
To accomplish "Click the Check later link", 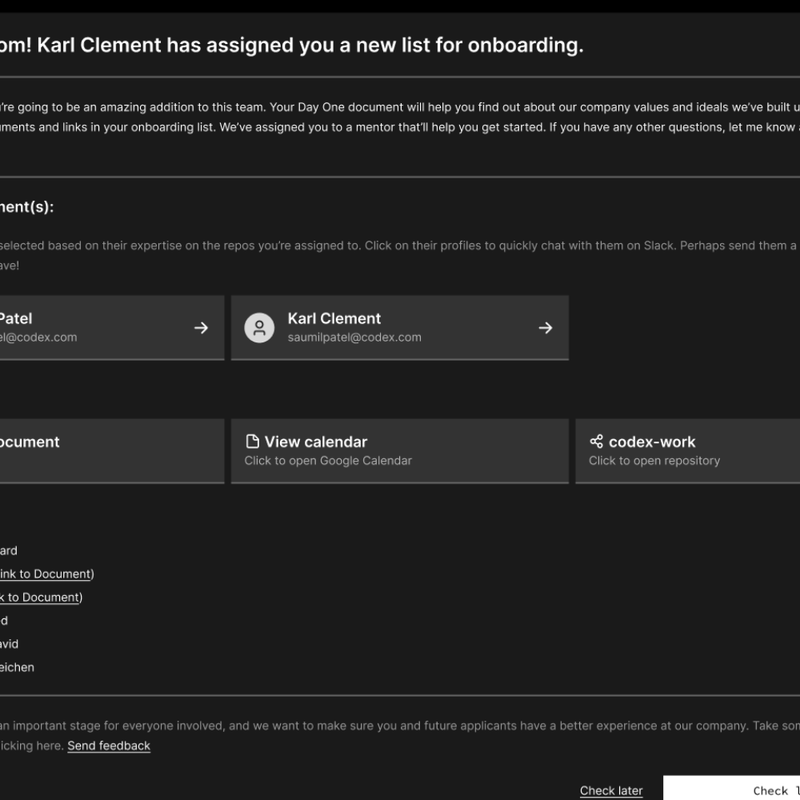I will click(611, 791).
